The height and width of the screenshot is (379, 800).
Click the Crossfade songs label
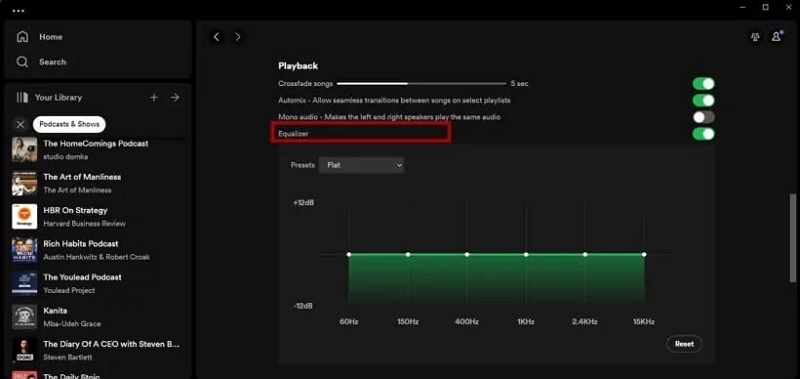tap(306, 84)
